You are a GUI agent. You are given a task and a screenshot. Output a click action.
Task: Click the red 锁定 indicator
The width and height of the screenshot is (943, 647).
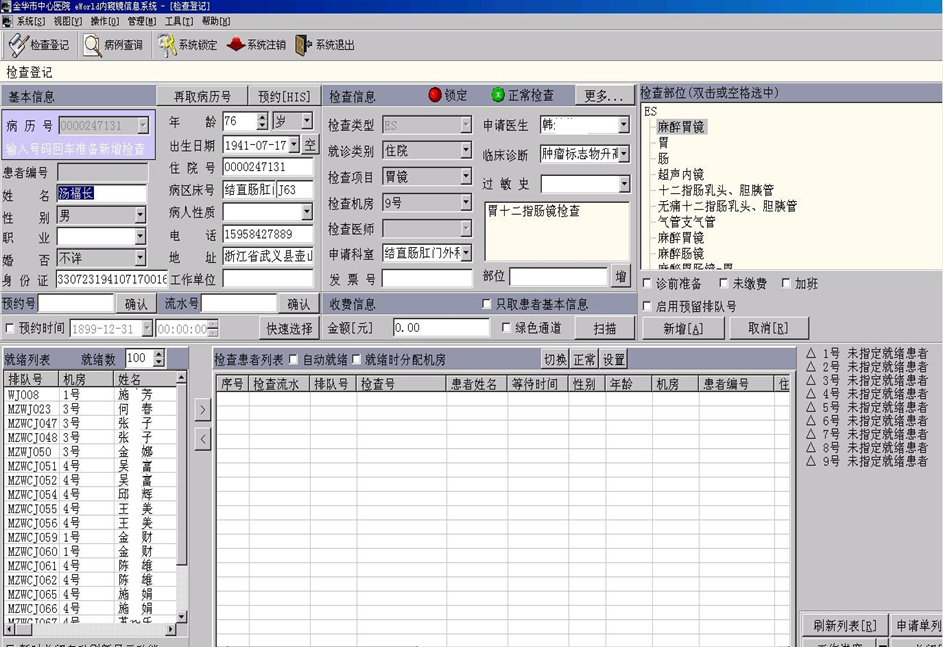pyautogui.click(x=435, y=95)
